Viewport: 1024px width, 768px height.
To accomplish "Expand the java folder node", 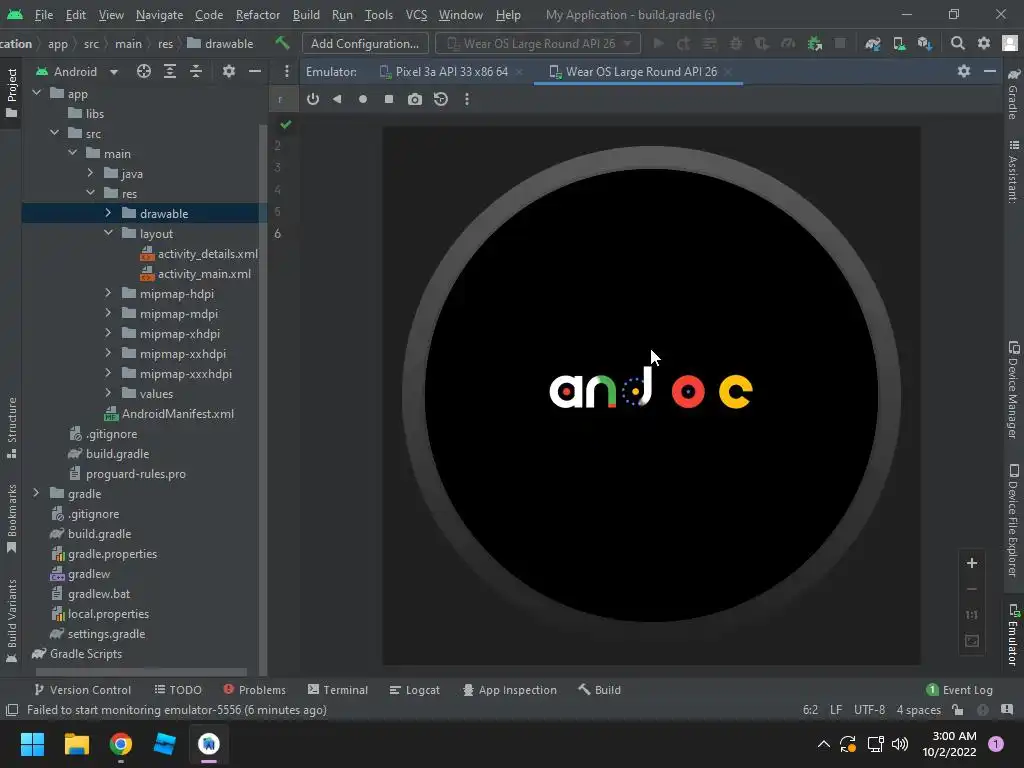I will coord(90,173).
